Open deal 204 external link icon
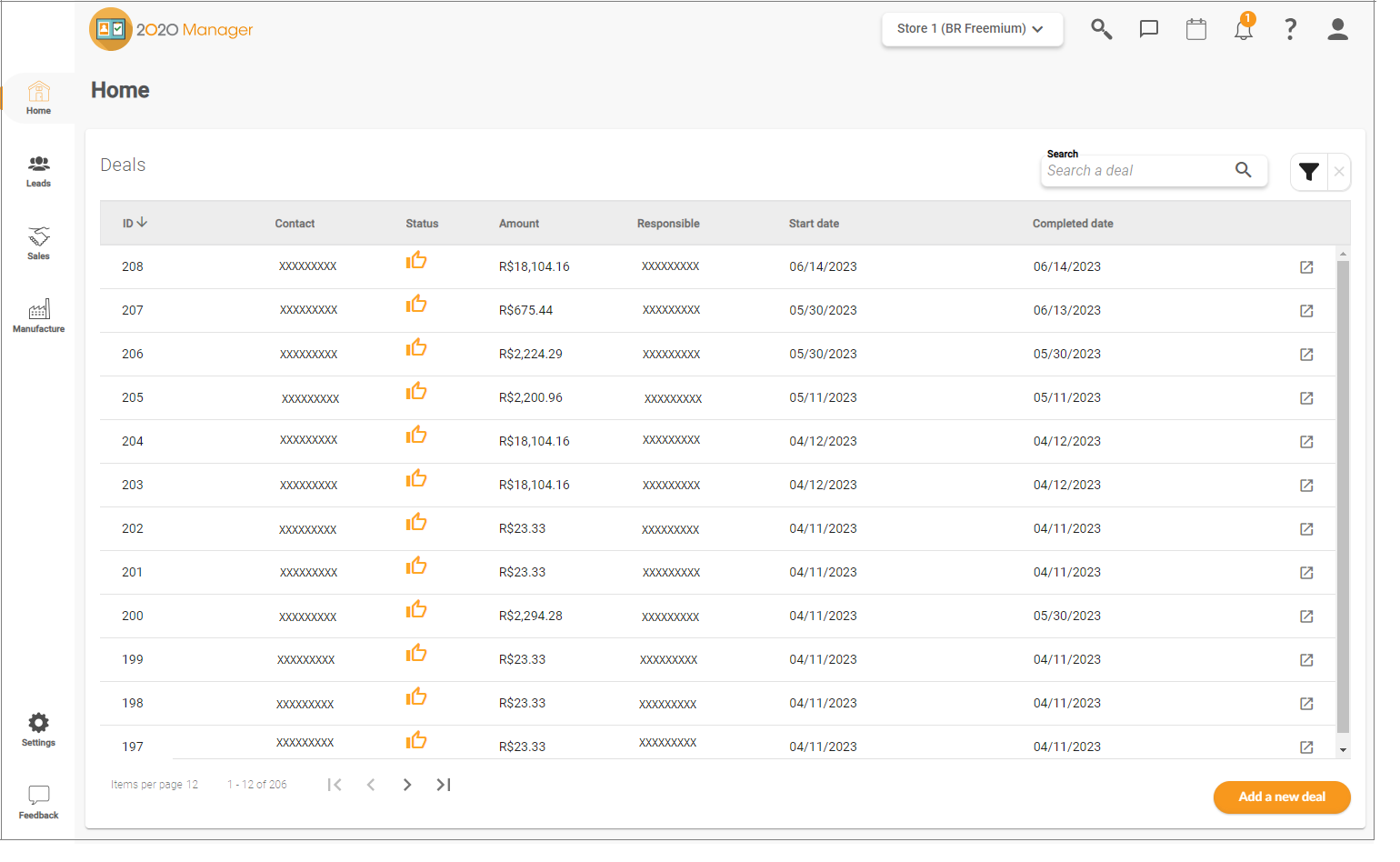The image size is (1400, 862). pos(1306,442)
